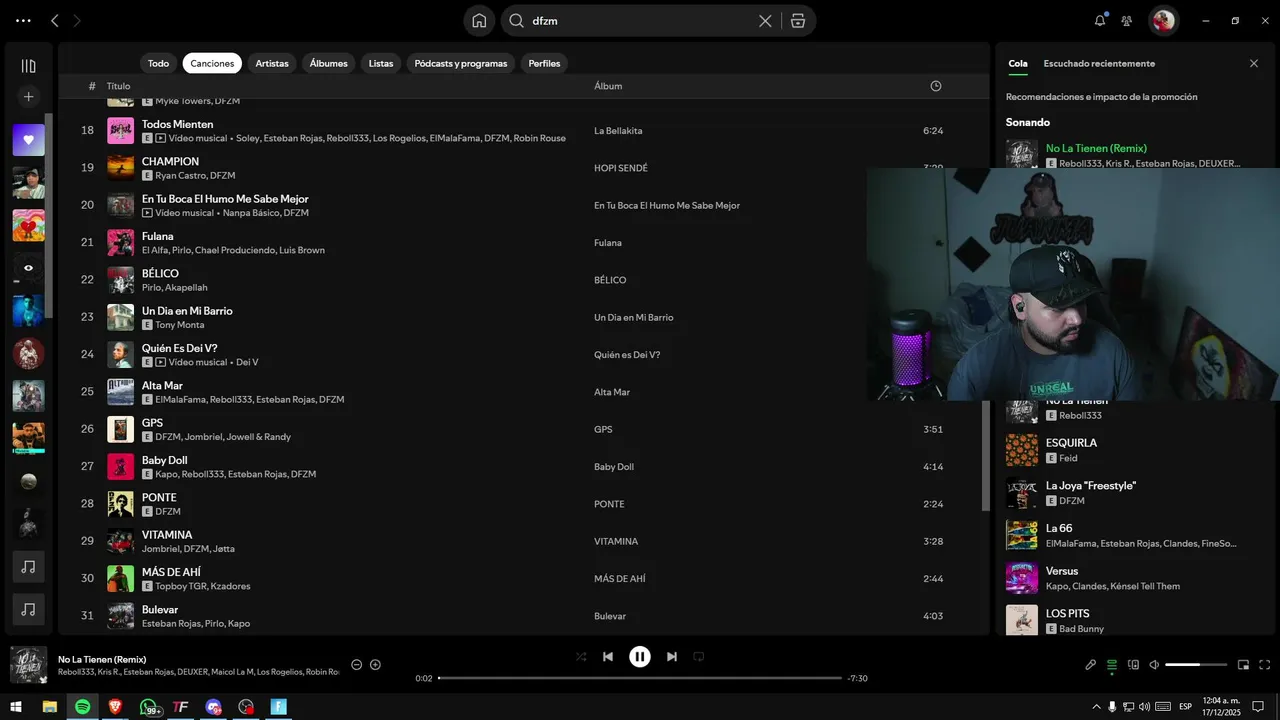
Task: Seek on the playback progress bar
Action: tap(640, 678)
